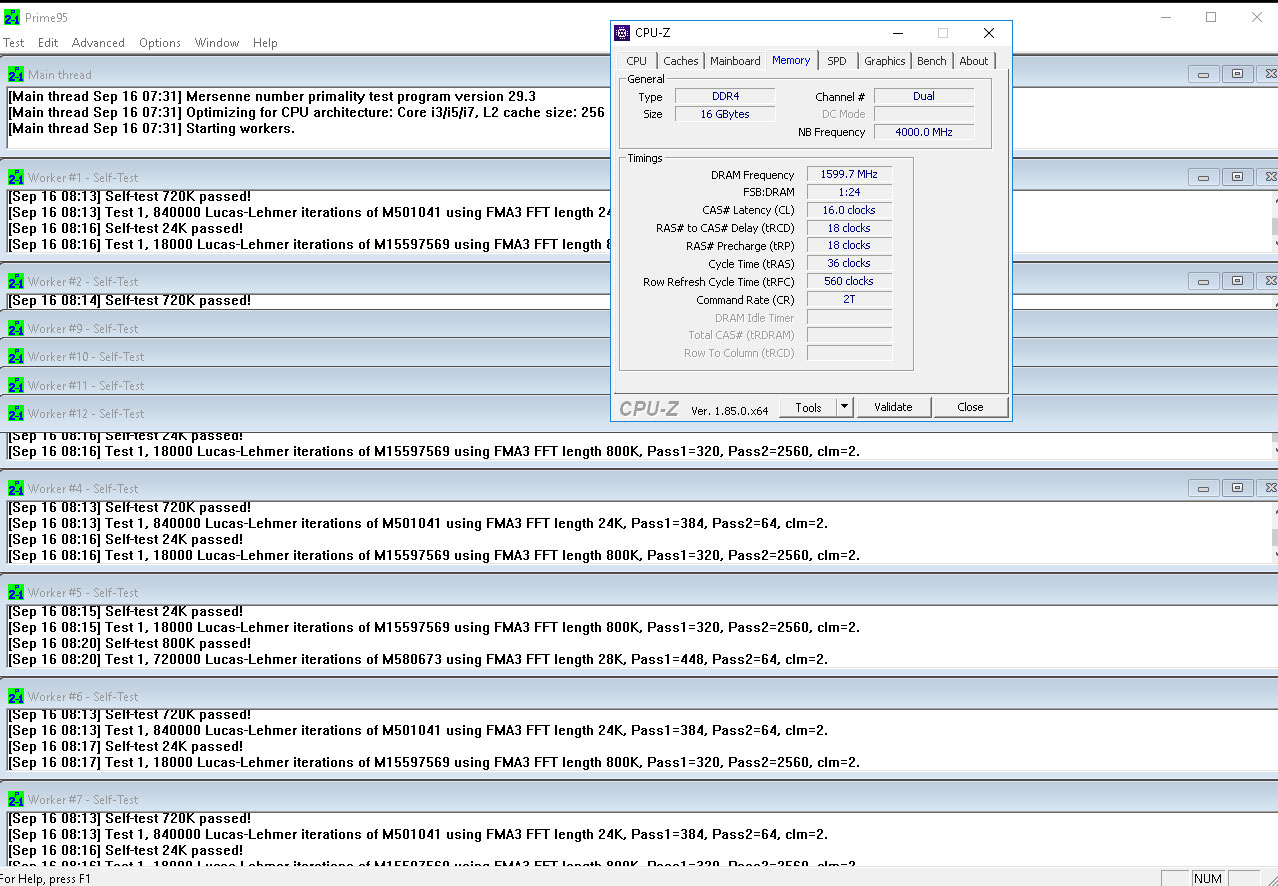Screen dimensions: 1278x886
Task: Click the M580673 test line in Worker #5
Action: [418, 659]
